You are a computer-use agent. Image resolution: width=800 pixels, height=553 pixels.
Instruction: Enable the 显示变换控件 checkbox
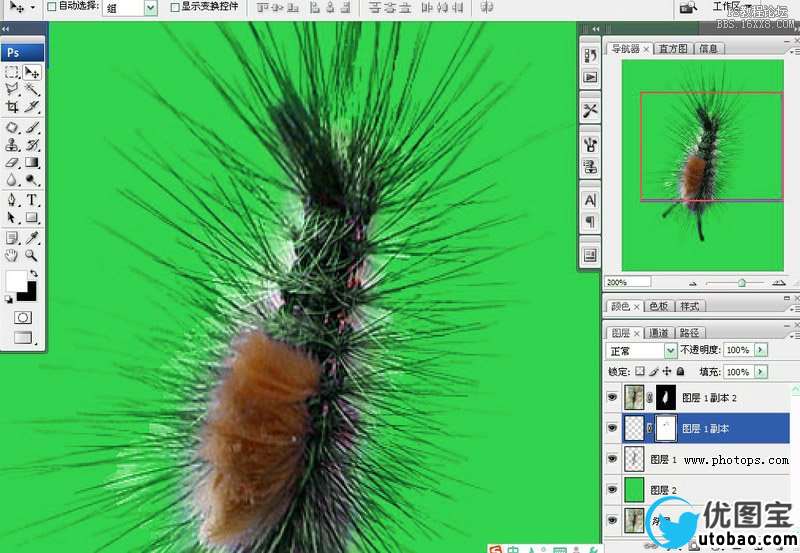pos(174,7)
